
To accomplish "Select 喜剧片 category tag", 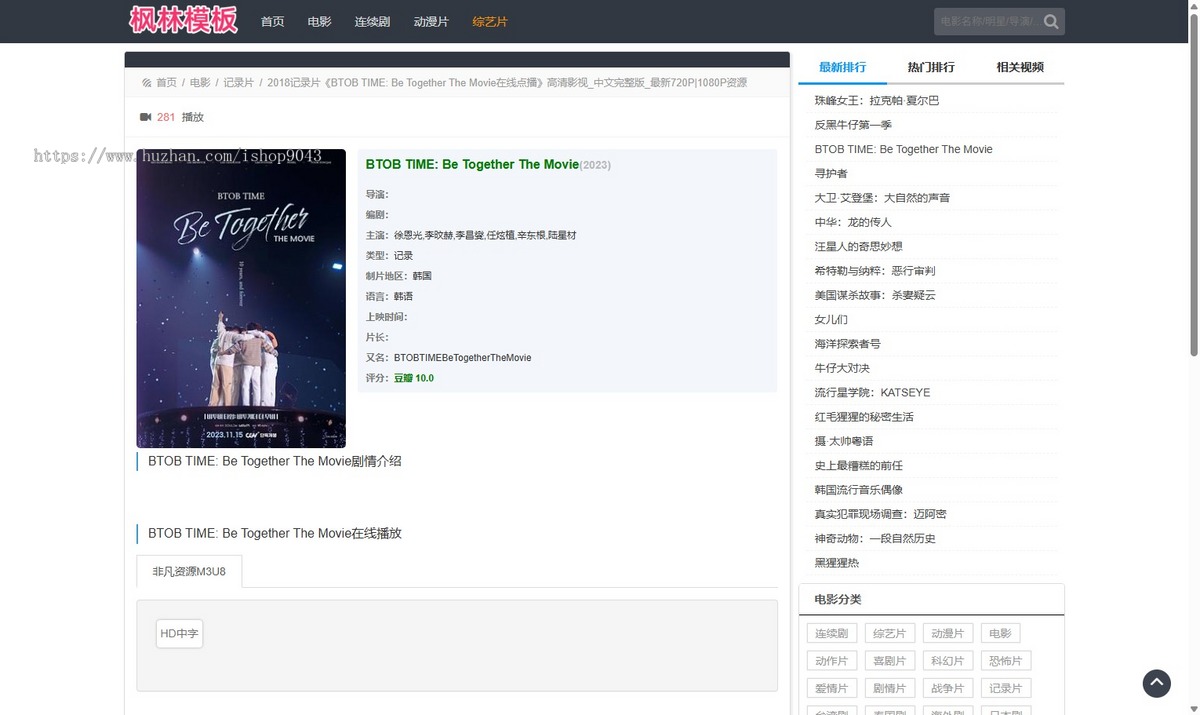I will (x=889, y=661).
